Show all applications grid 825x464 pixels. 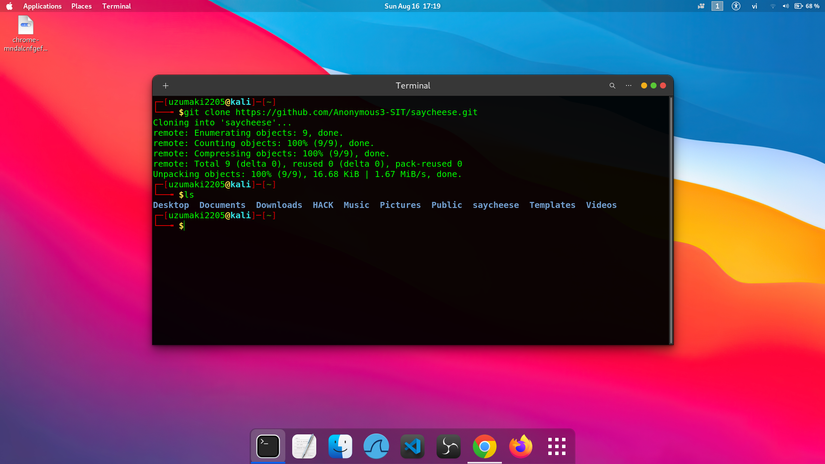pyautogui.click(x=557, y=446)
